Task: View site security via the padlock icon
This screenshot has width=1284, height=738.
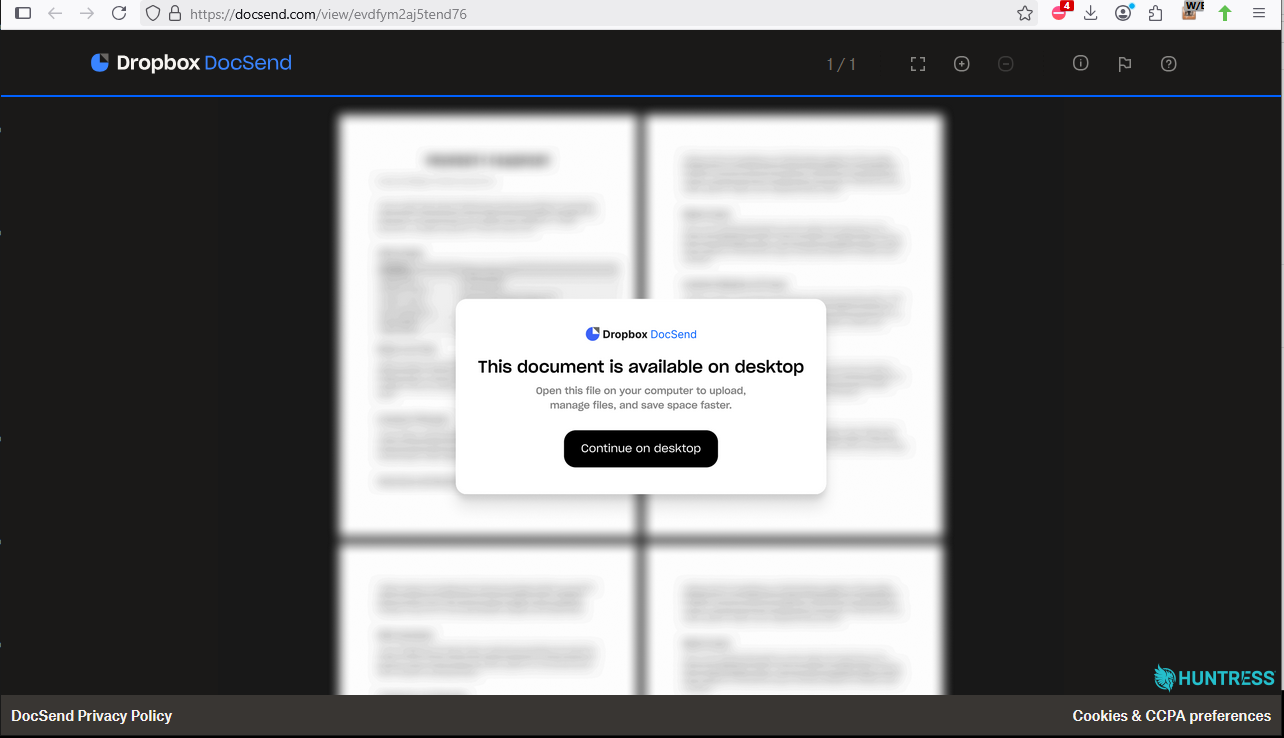Action: tap(175, 14)
